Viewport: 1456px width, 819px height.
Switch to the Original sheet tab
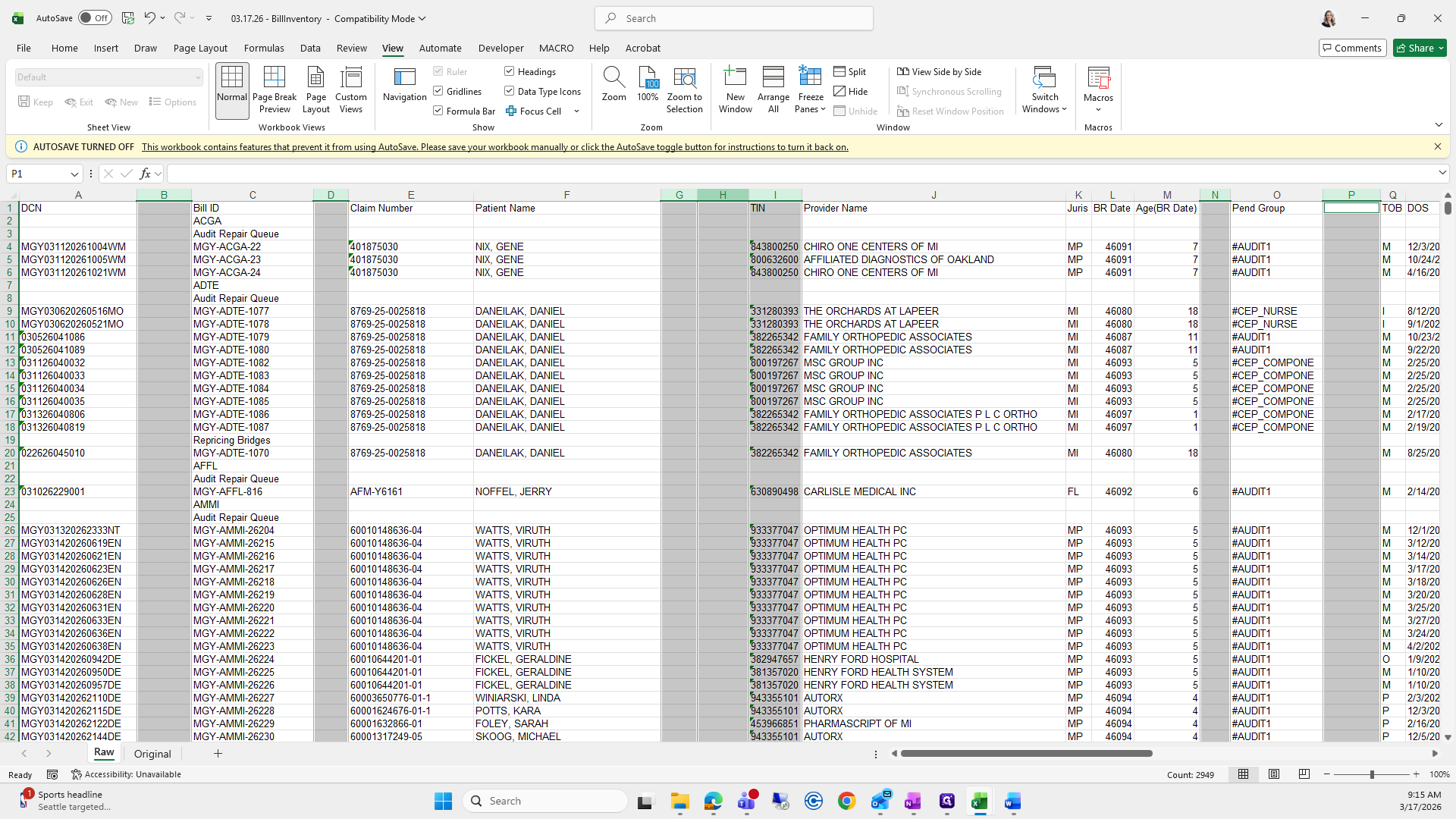click(x=152, y=754)
